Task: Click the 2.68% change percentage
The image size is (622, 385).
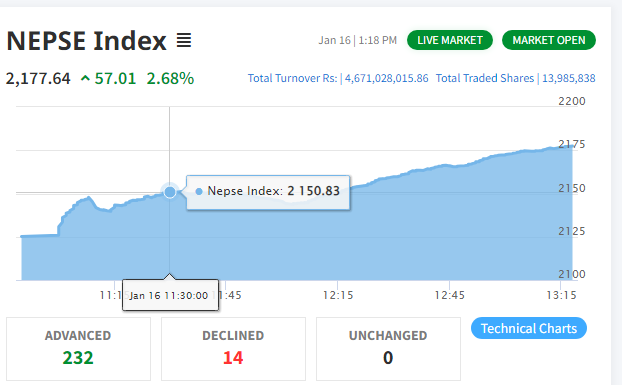Action: [x=170, y=79]
